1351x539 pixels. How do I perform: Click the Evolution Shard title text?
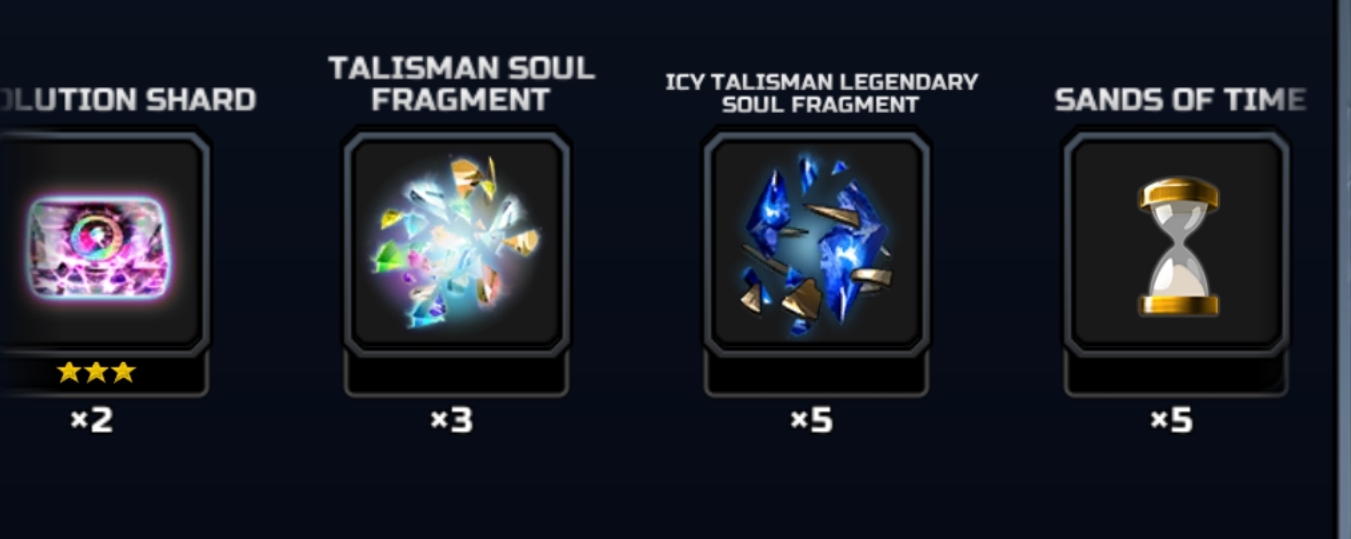pos(126,100)
